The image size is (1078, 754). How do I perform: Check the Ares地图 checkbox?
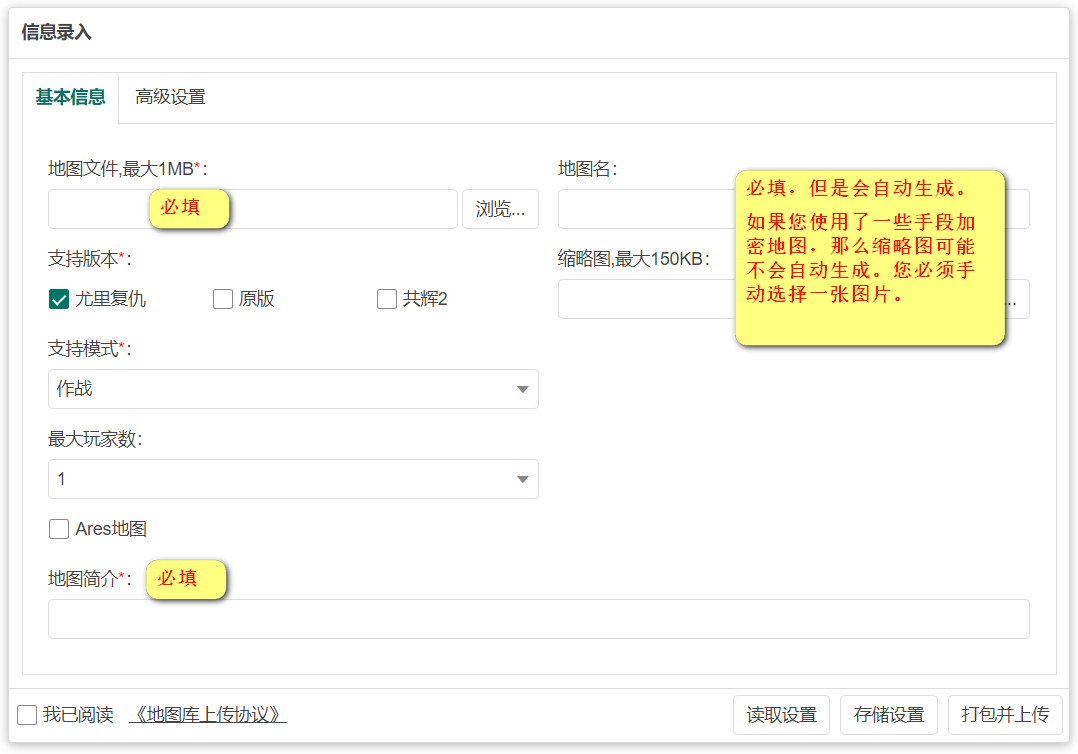[59, 529]
